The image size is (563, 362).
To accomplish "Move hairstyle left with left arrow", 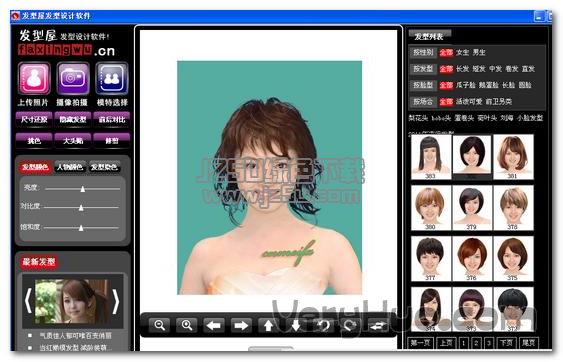I will pos(214,325).
